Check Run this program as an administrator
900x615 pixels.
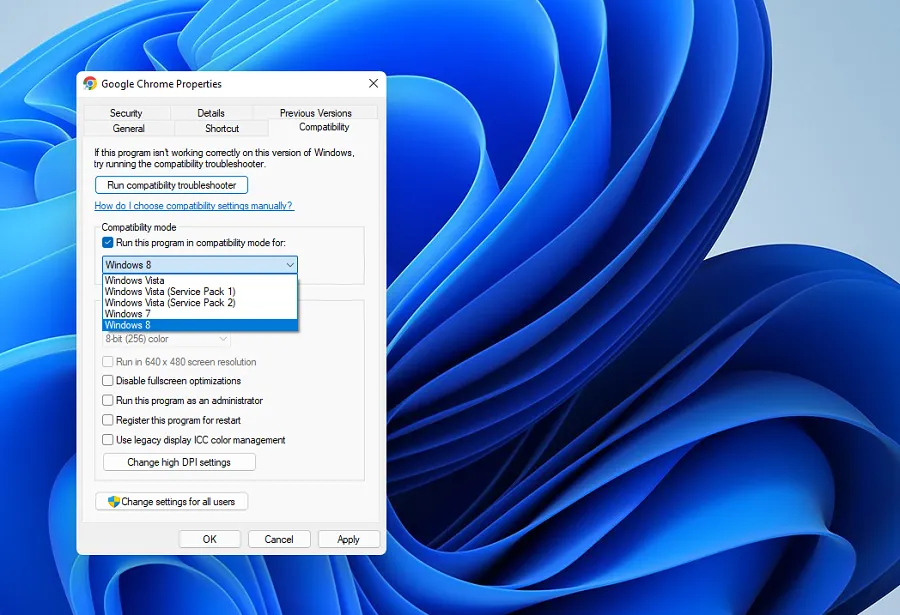coord(107,400)
